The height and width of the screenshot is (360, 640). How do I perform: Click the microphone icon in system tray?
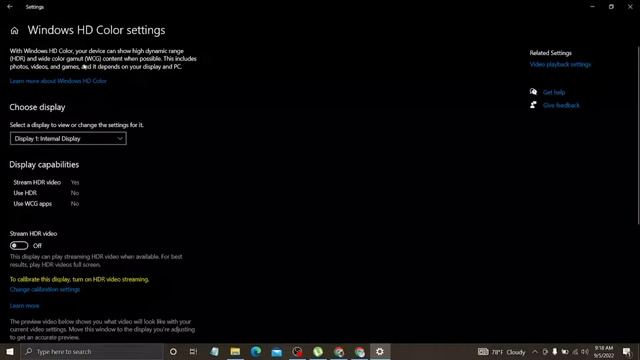[x=555, y=352]
